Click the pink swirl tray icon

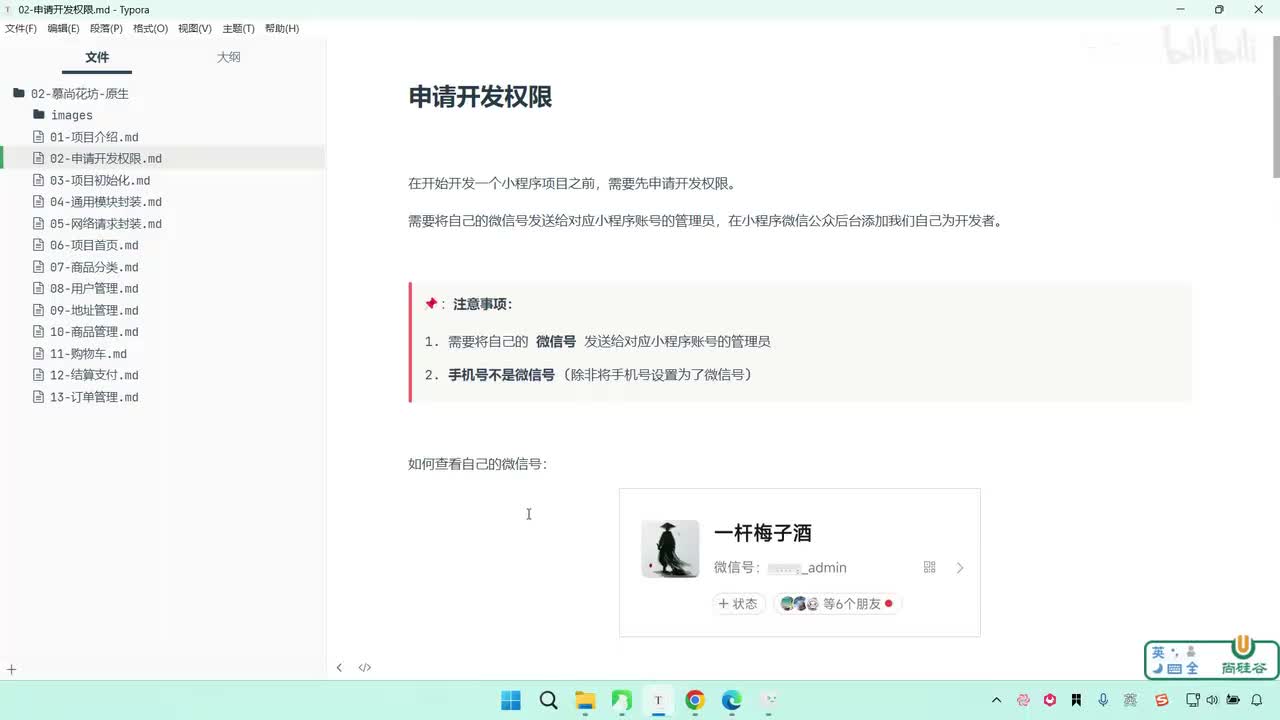point(1023,700)
